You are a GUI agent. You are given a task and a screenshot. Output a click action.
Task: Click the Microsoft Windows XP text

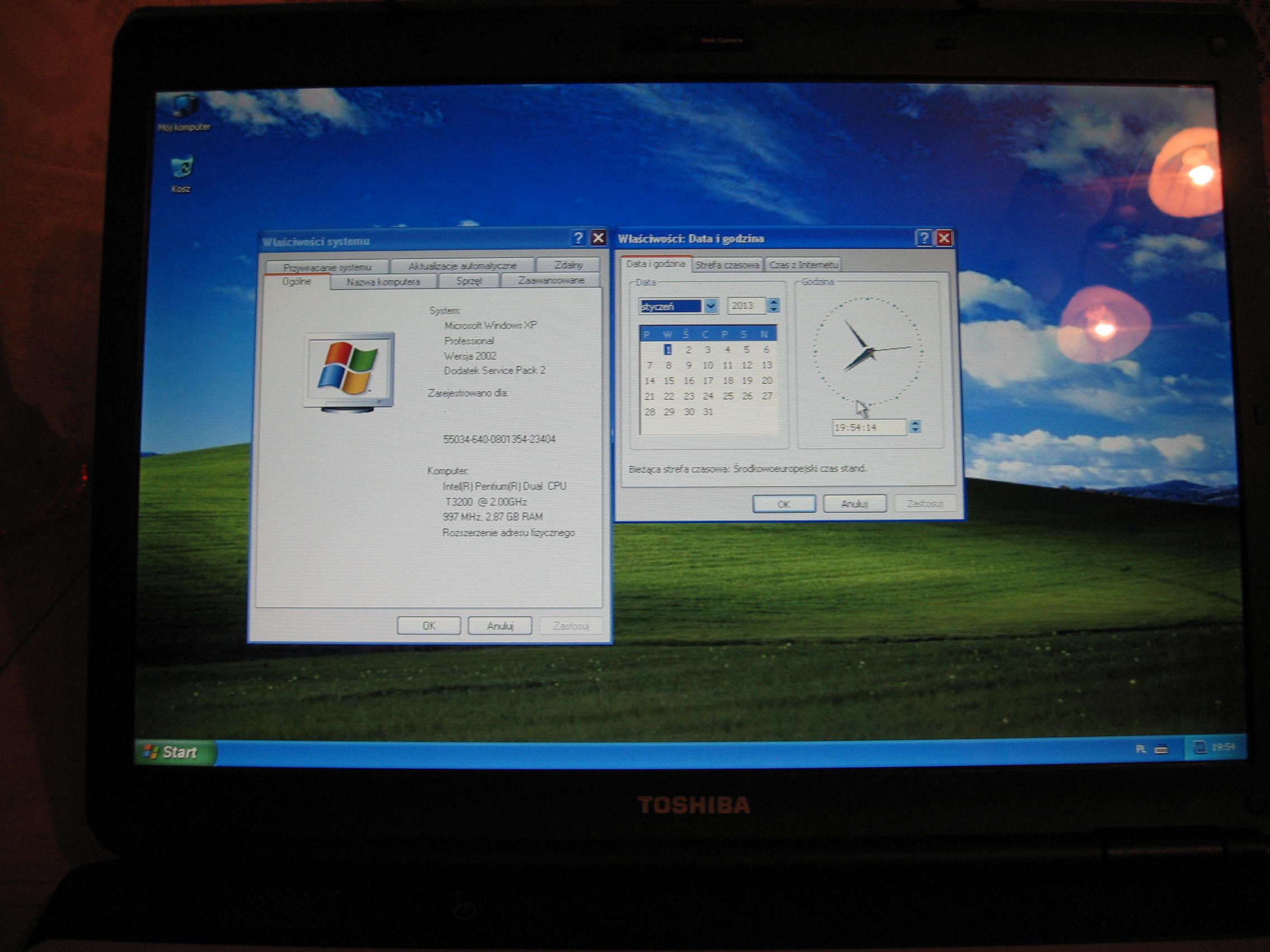pyautogui.click(x=490, y=325)
